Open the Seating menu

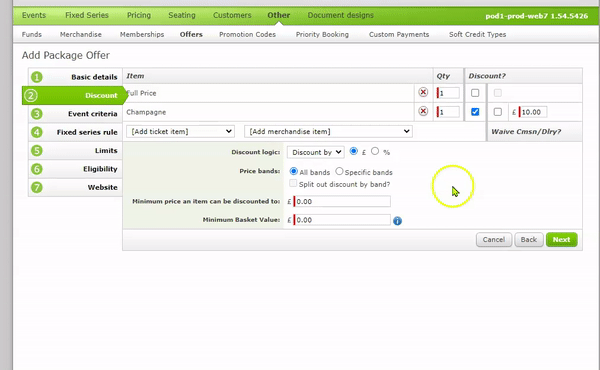tap(182, 15)
